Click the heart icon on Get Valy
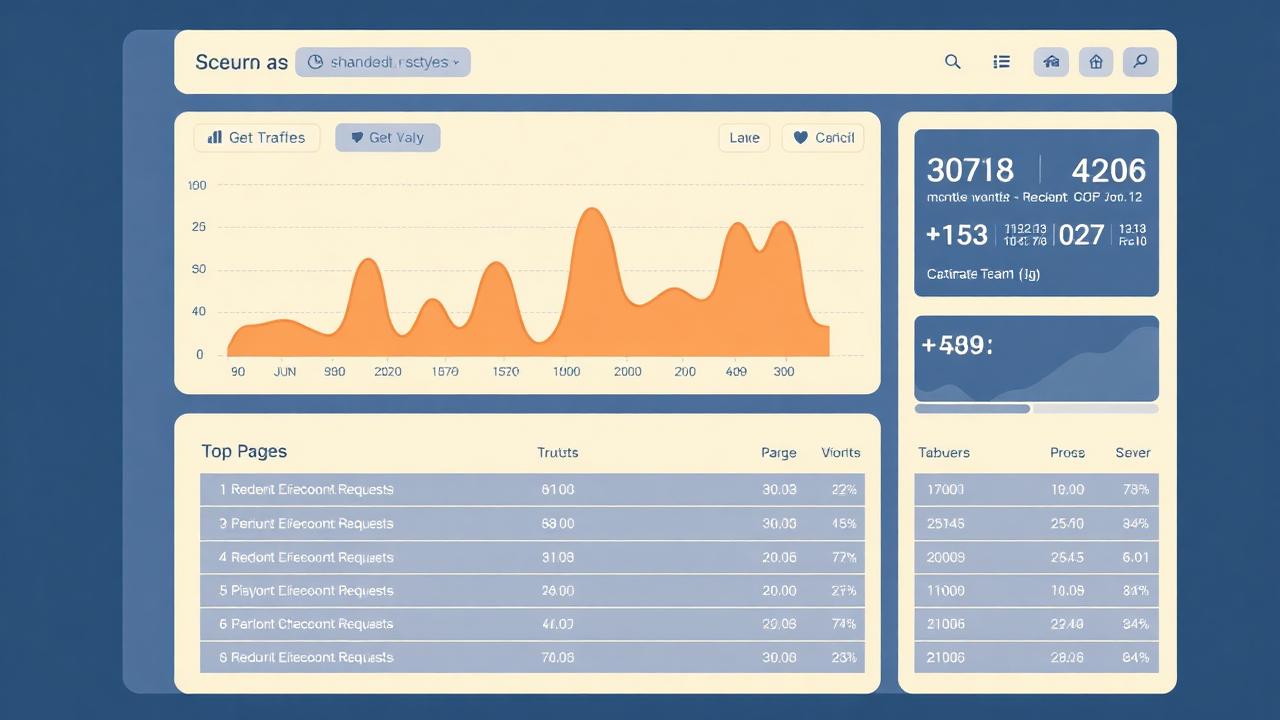Image resolution: width=1280 pixels, height=720 pixels. 356,138
